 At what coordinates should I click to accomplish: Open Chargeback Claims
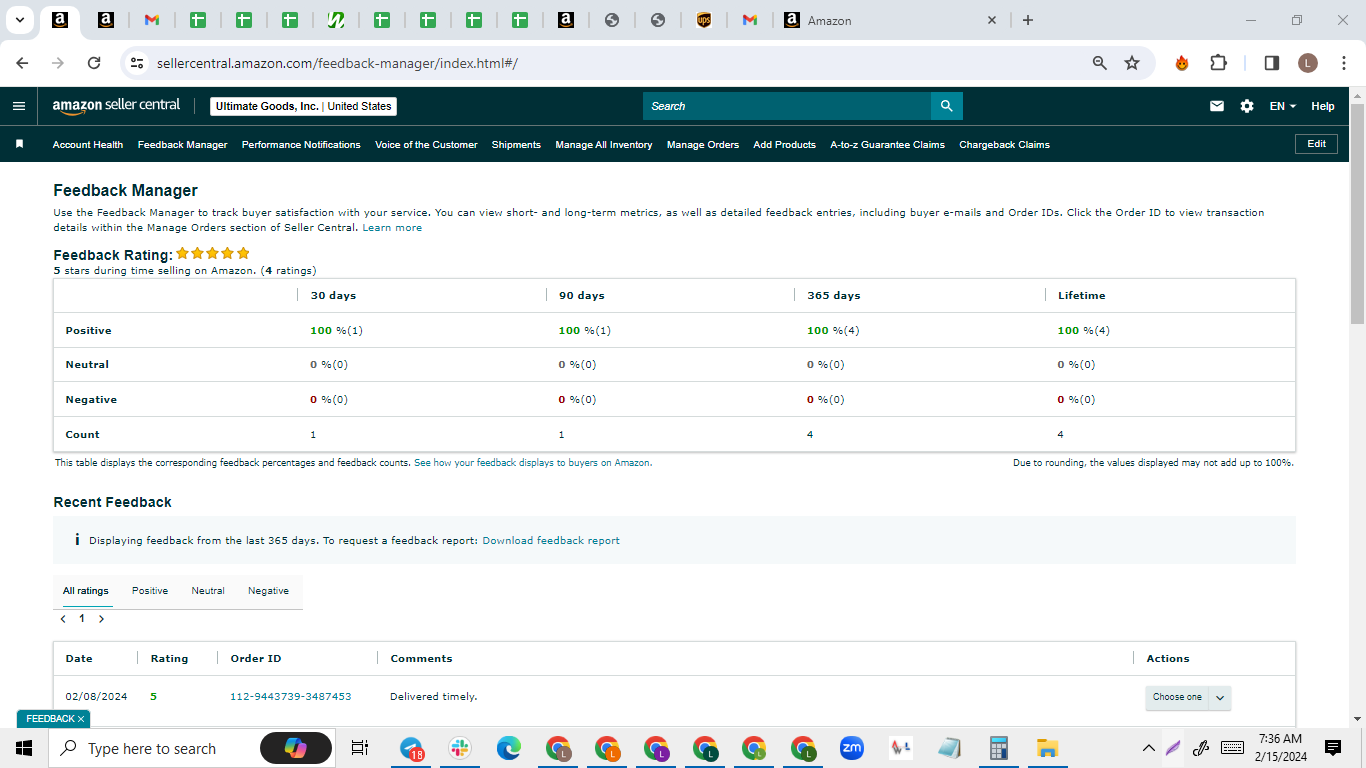click(x=1004, y=145)
